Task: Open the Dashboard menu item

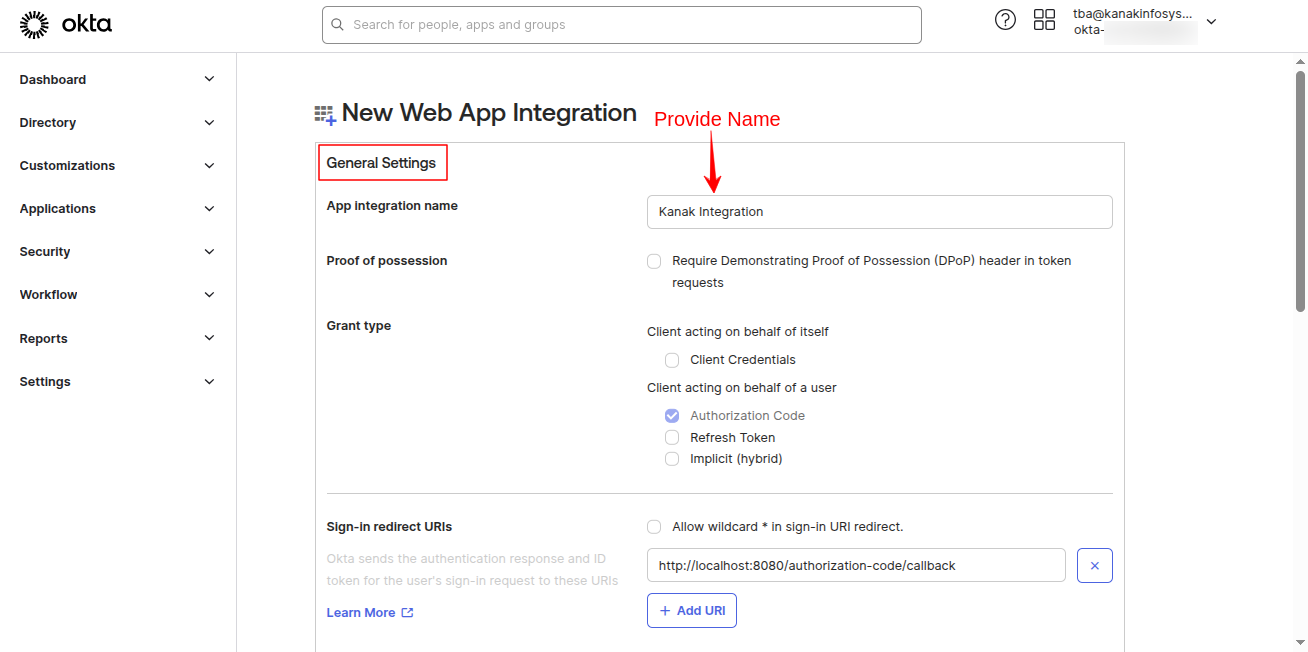Action: point(53,80)
